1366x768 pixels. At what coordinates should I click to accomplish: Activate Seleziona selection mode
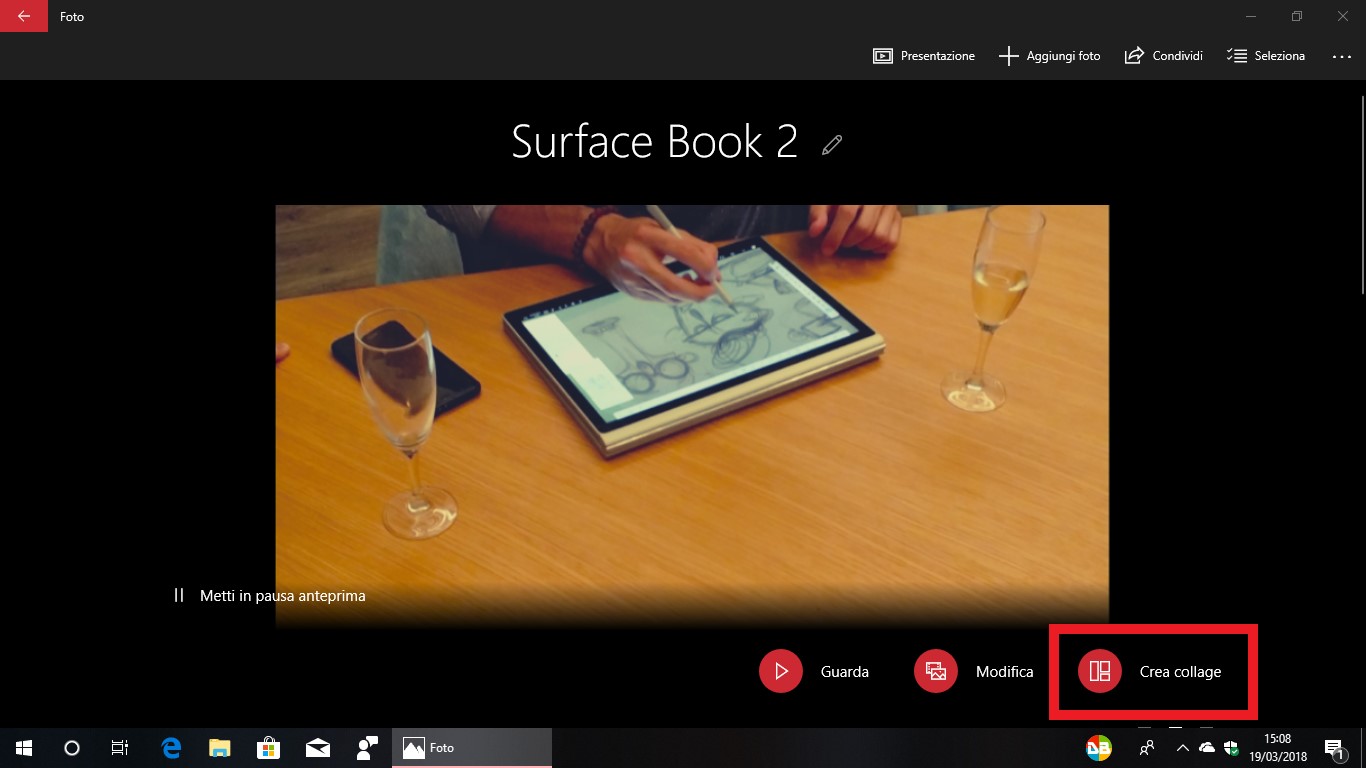coord(1266,56)
